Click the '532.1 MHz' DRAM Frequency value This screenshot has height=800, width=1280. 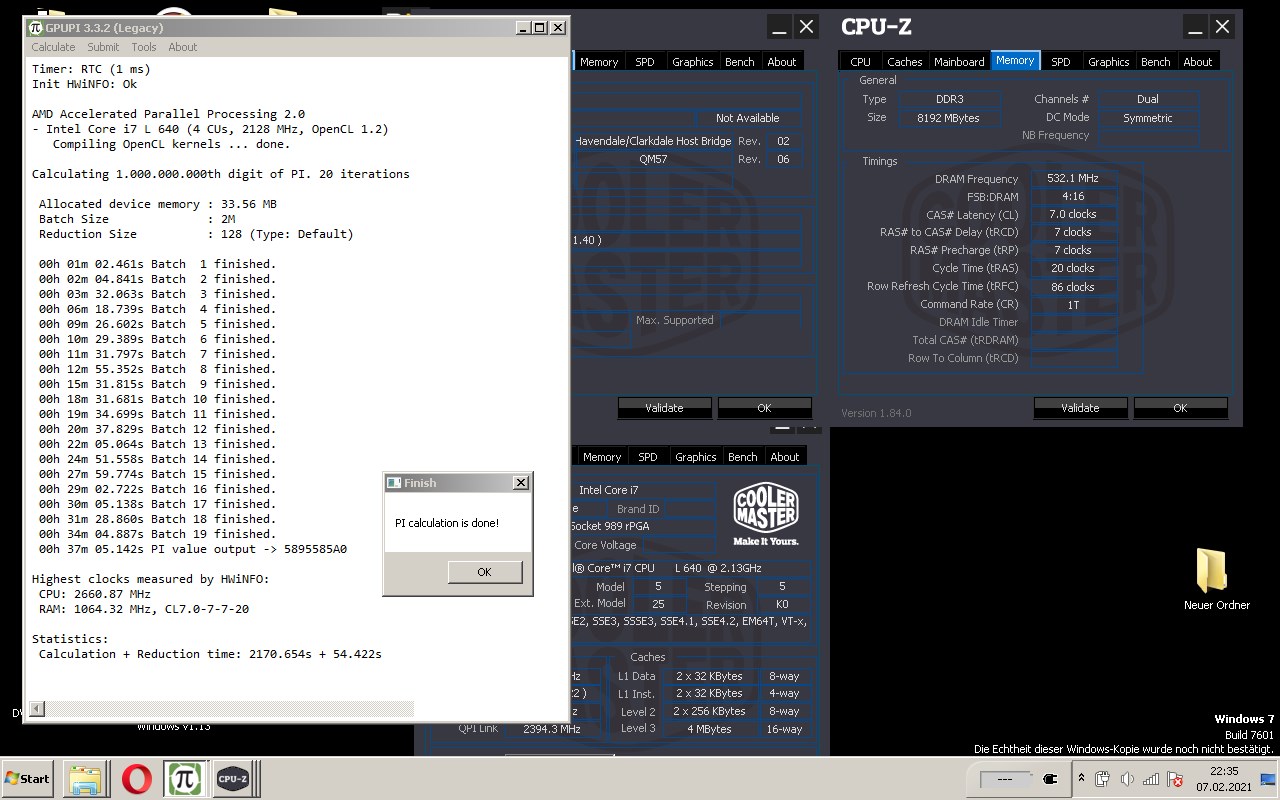[1072, 178]
